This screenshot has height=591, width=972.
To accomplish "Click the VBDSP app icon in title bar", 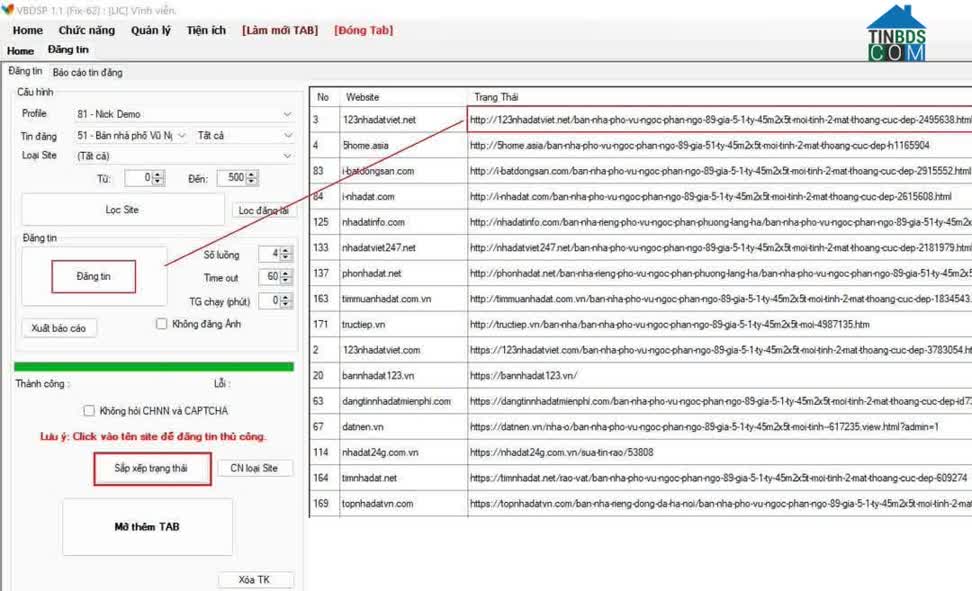I will (x=7, y=9).
